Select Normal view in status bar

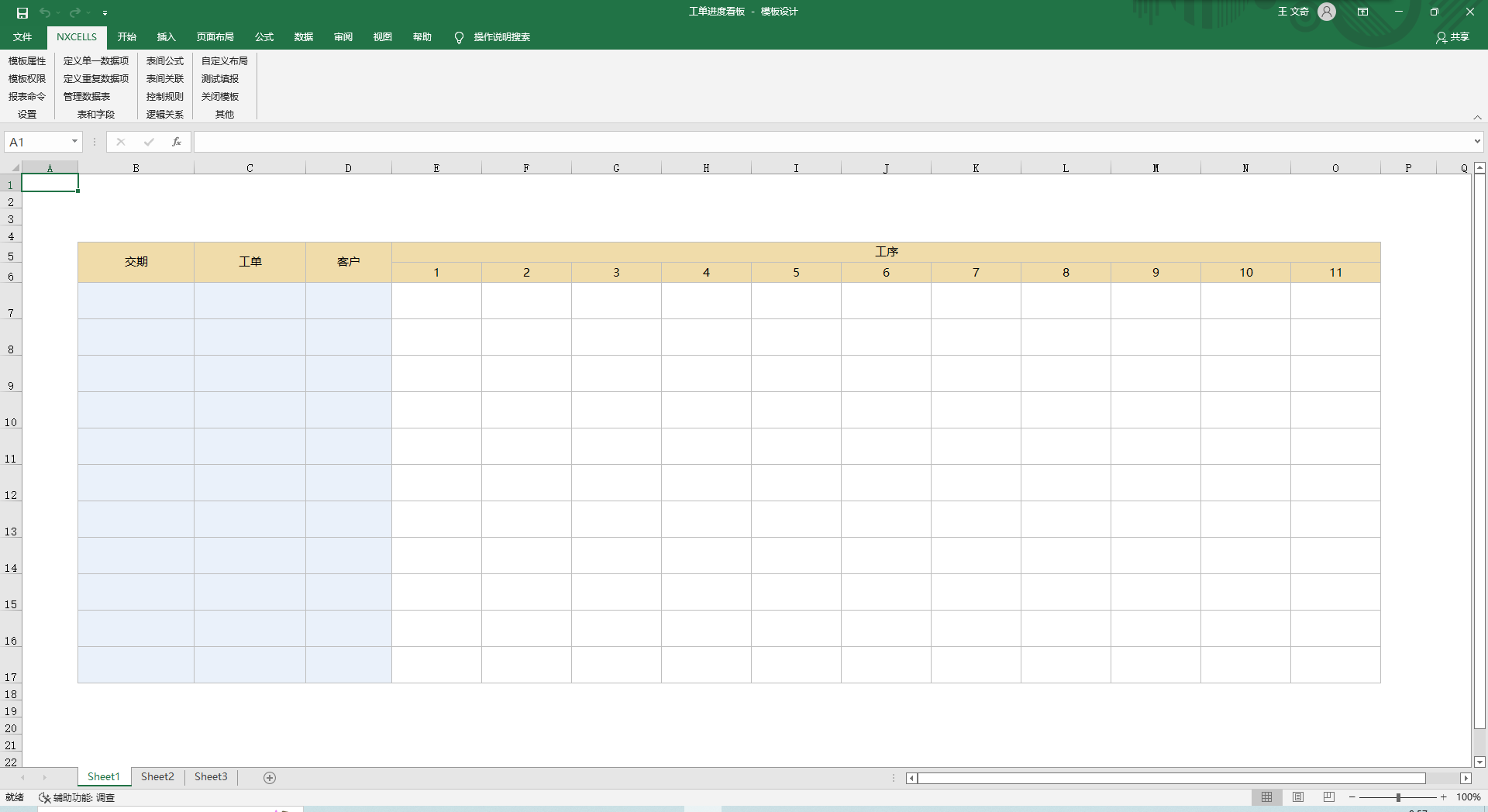(1267, 797)
